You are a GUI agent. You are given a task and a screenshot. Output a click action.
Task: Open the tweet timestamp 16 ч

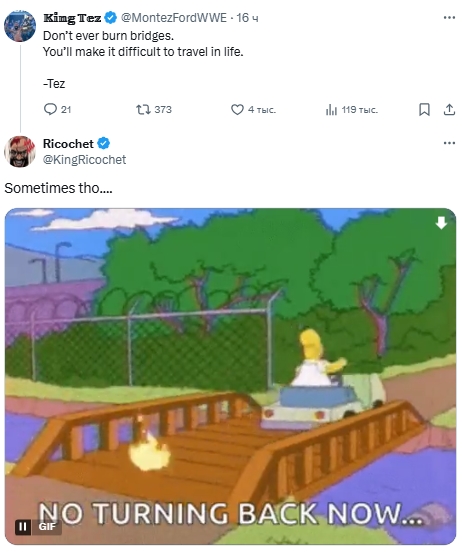(x=247, y=18)
